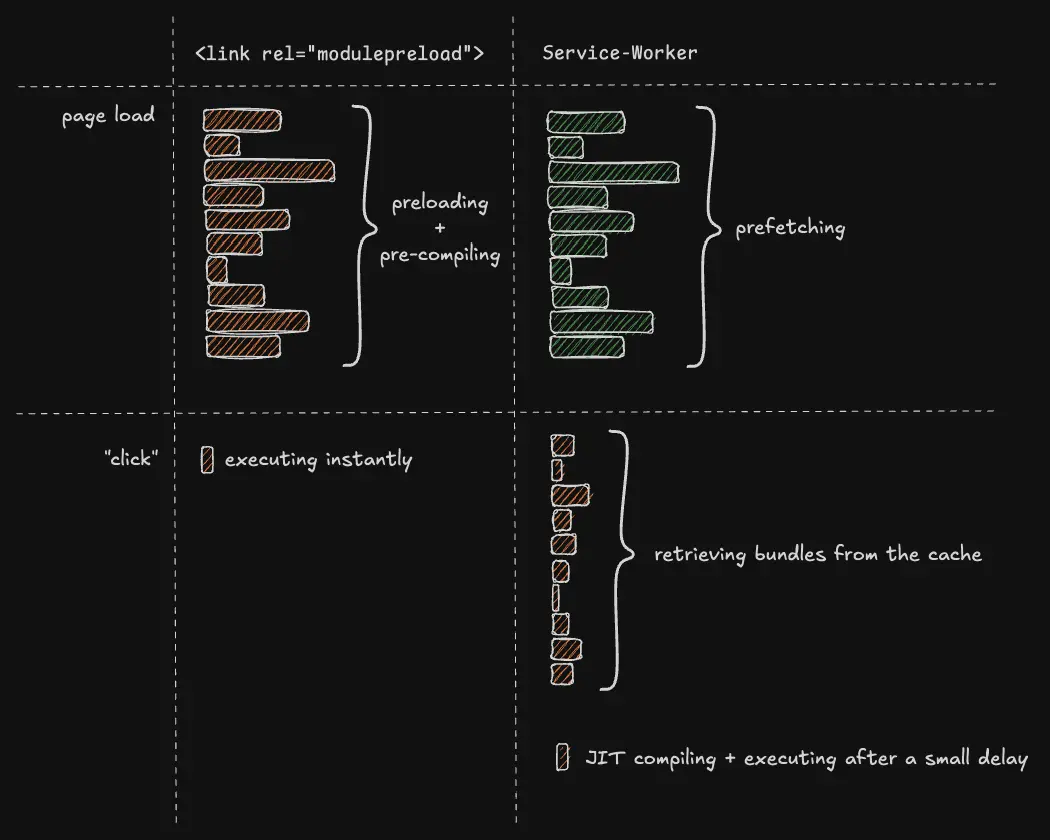Click the orange bar beside "executing instantly"
1050x840 pixels.
coord(207,459)
